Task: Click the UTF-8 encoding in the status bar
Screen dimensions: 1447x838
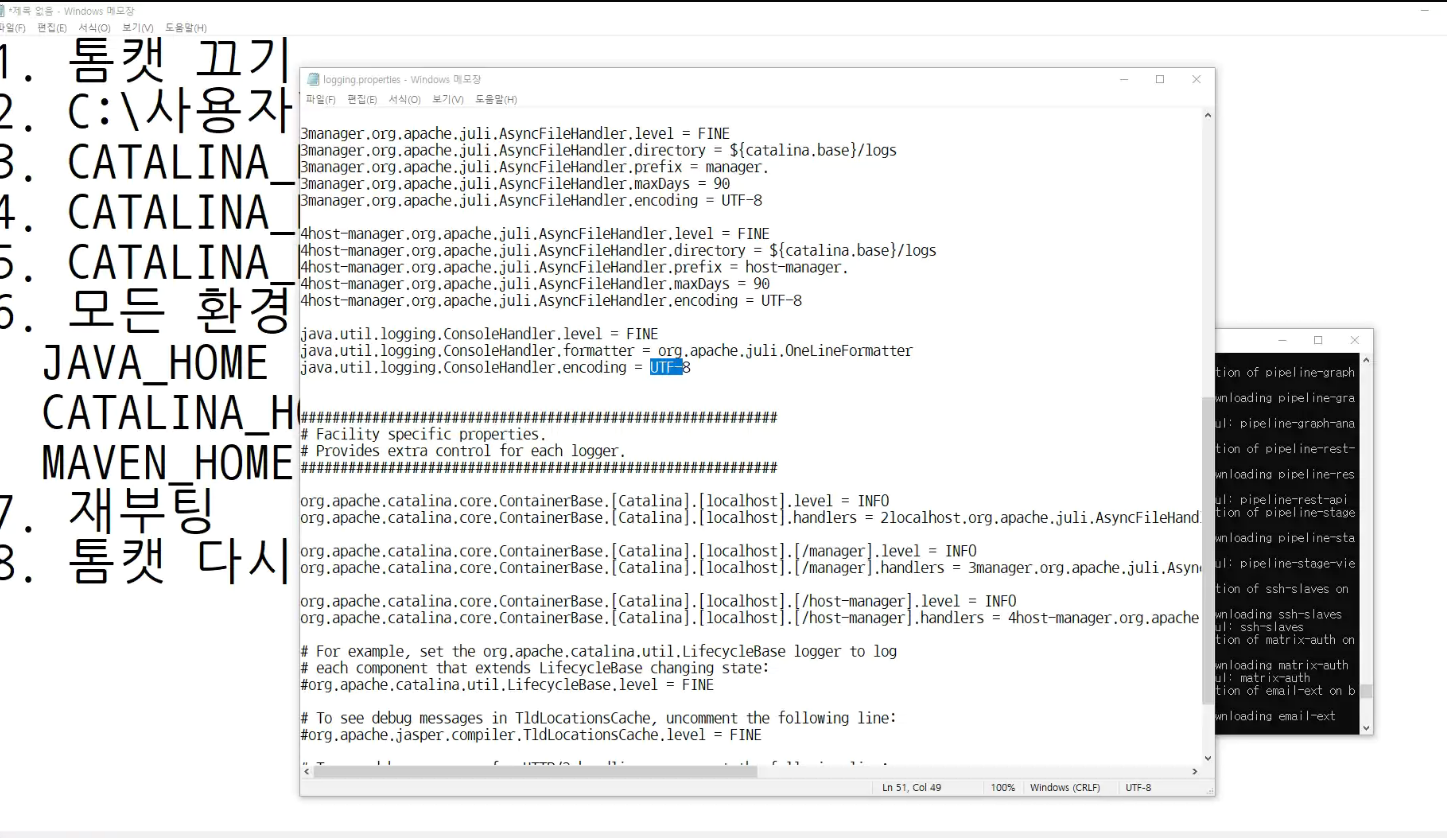Action: pos(1138,788)
